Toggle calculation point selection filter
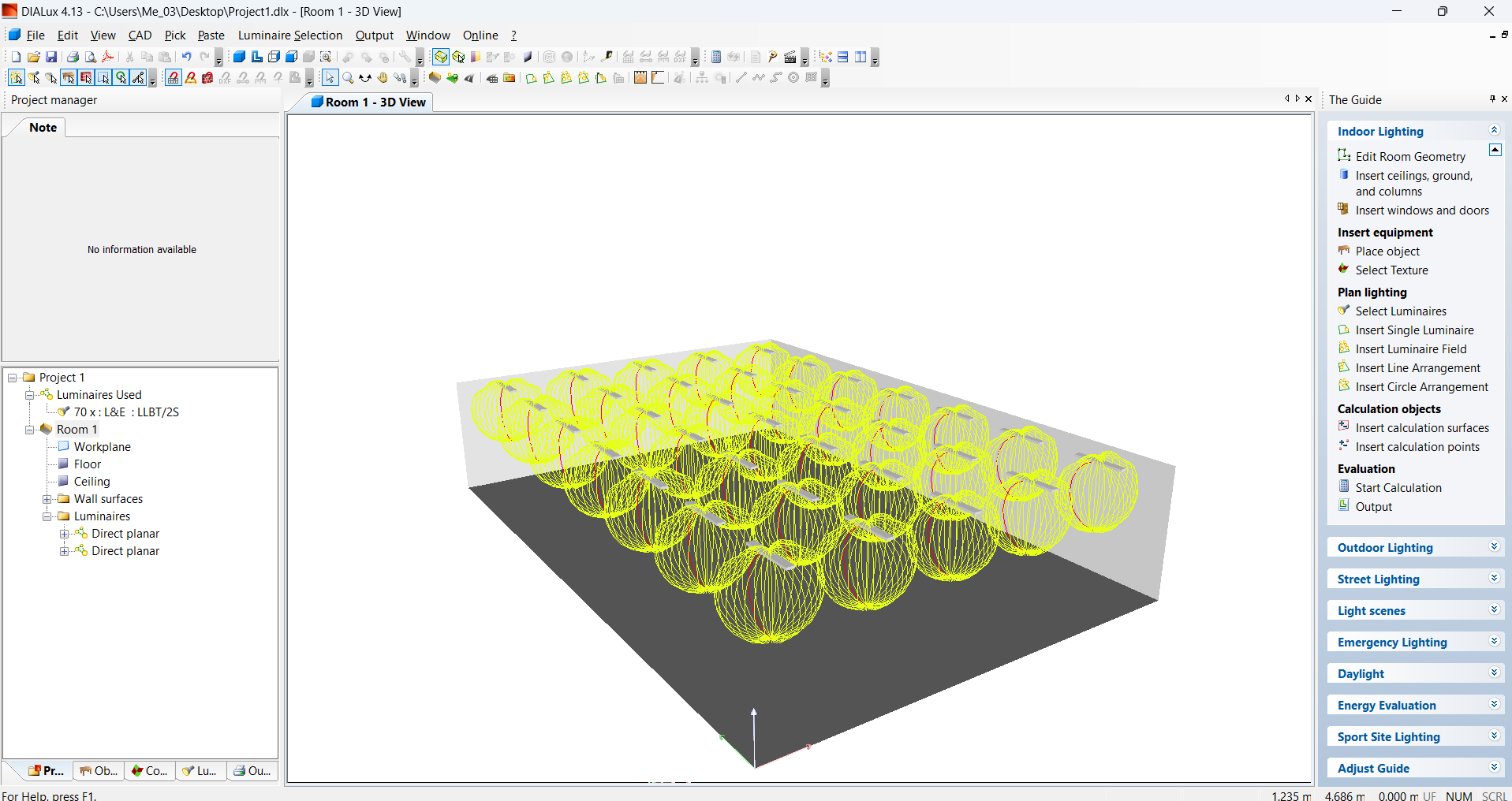The width and height of the screenshot is (1512, 801). coord(121,77)
